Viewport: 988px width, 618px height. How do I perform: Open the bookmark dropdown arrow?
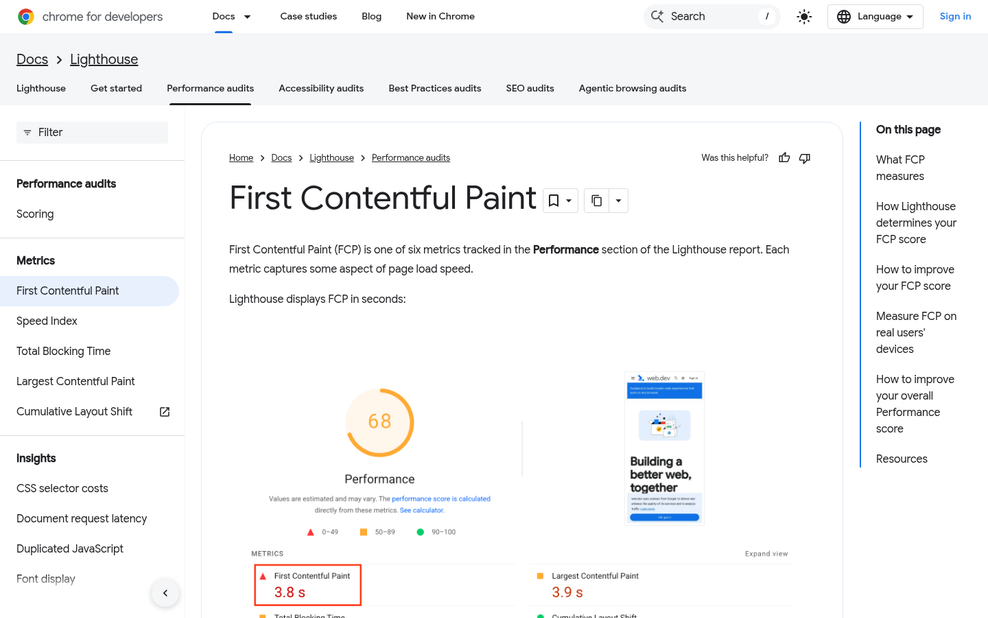pos(569,200)
